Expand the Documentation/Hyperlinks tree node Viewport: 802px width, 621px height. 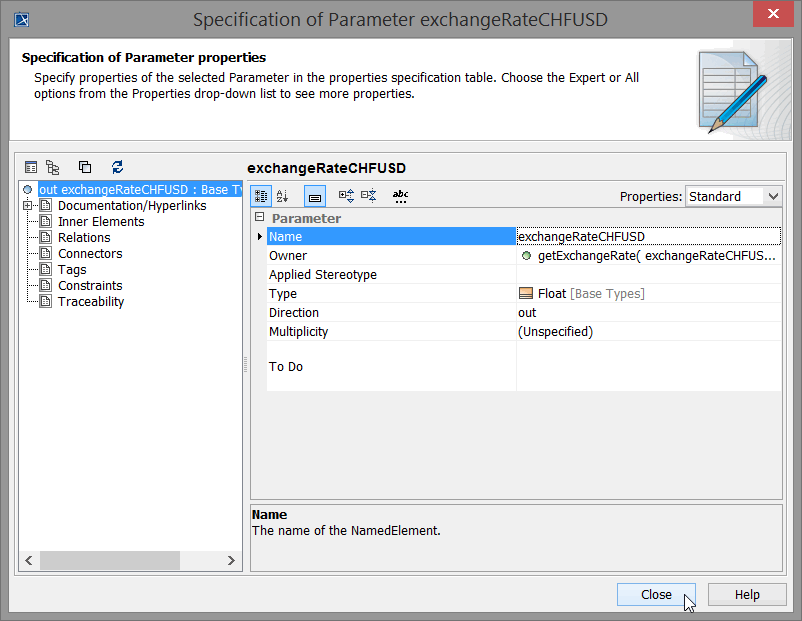[28, 206]
